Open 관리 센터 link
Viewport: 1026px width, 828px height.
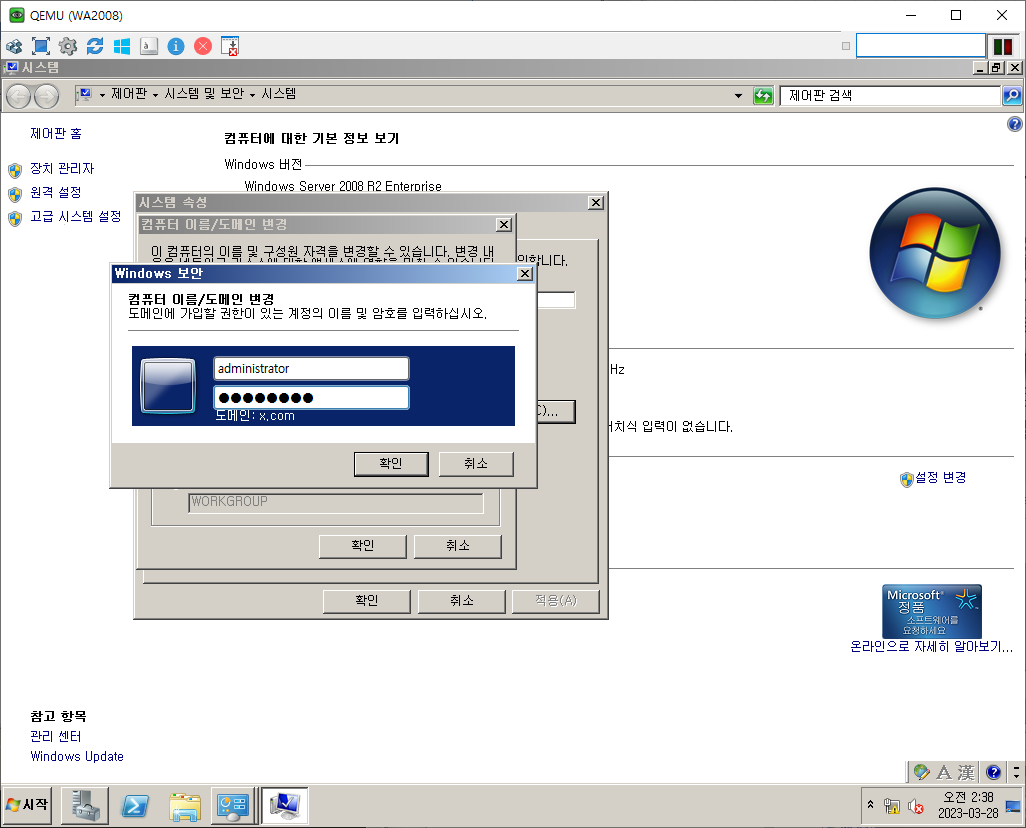point(56,736)
